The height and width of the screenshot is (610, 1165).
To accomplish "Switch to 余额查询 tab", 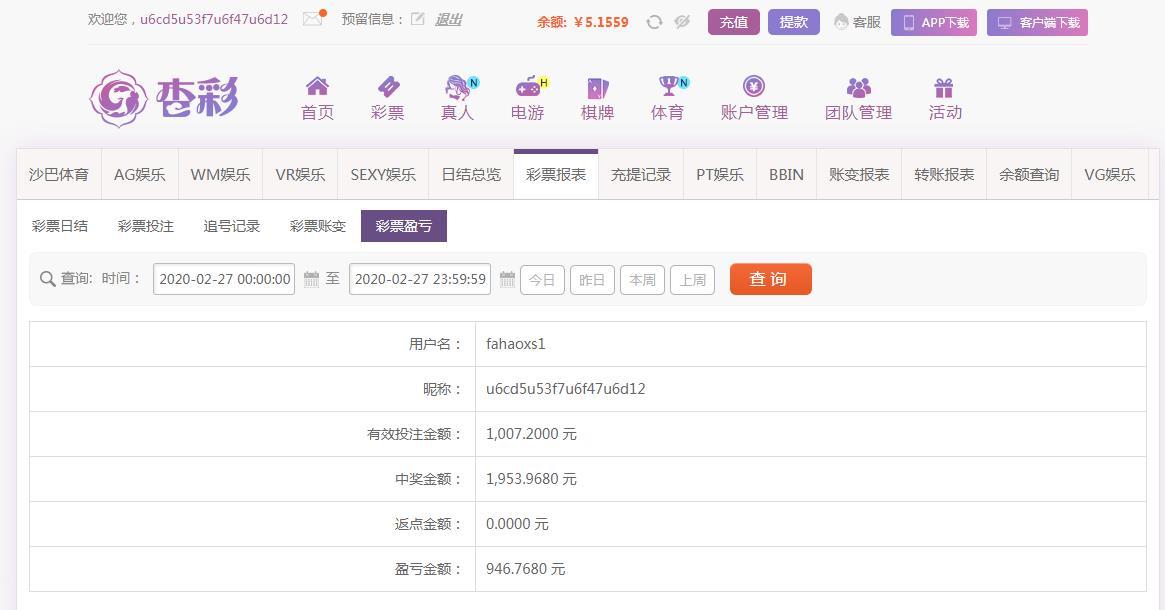I will pos(1028,175).
